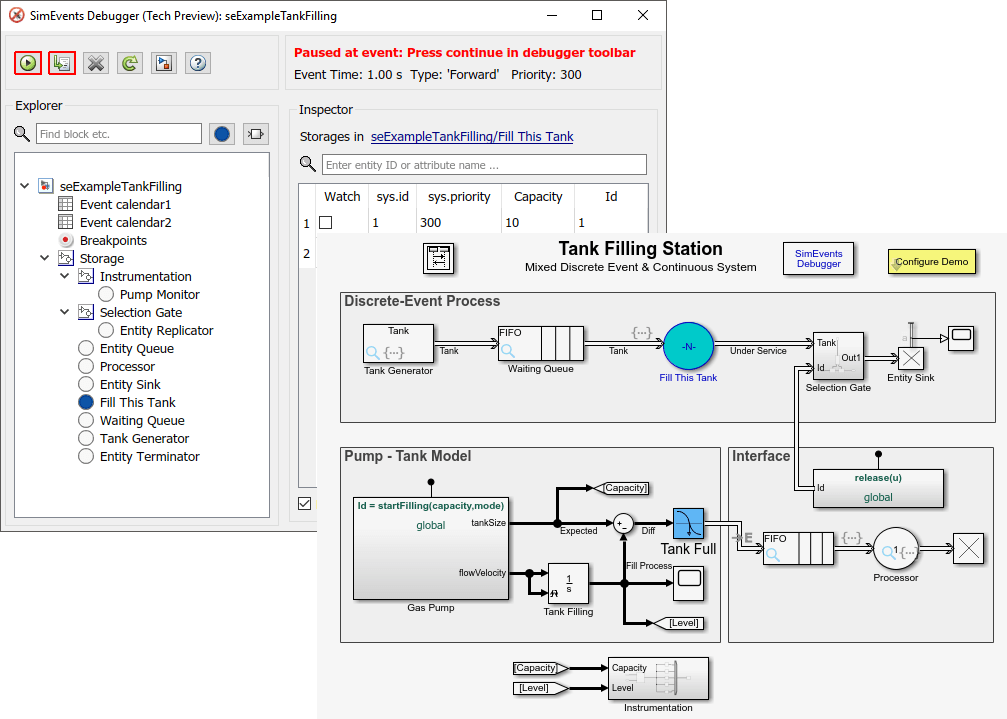Click the sys.priority column header
Image resolution: width=1007 pixels, height=719 pixels.
(459, 196)
